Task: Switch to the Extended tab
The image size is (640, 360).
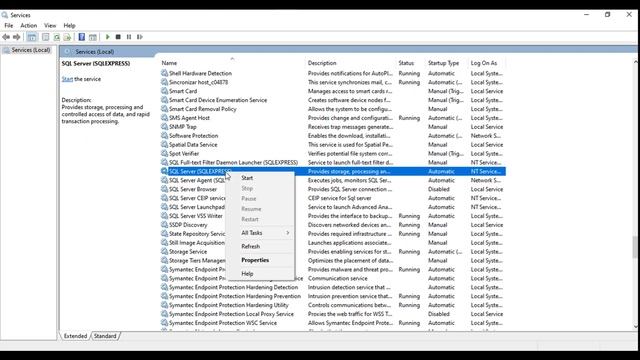Action: click(76, 336)
